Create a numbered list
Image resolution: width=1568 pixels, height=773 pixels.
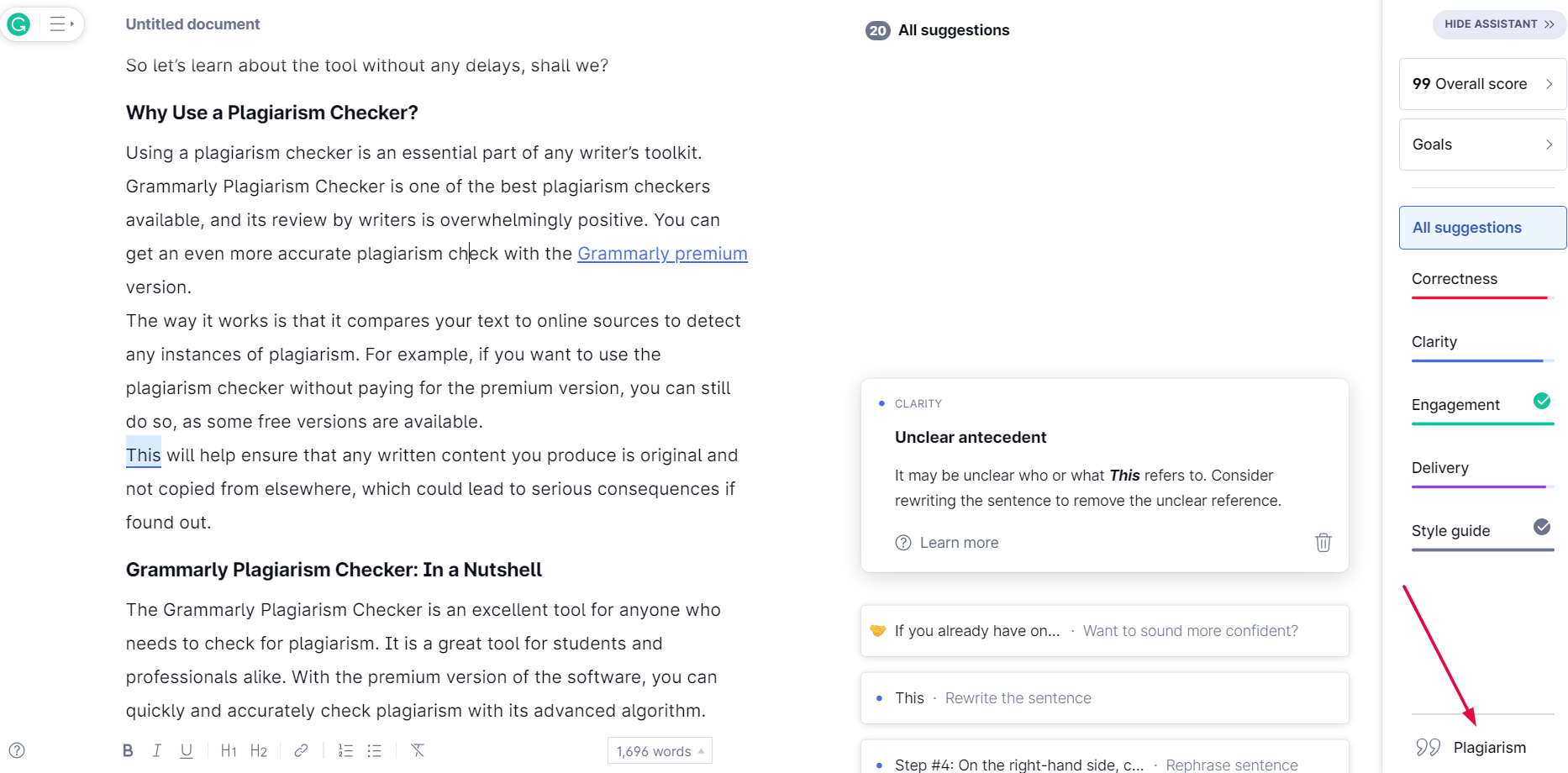tap(345, 750)
